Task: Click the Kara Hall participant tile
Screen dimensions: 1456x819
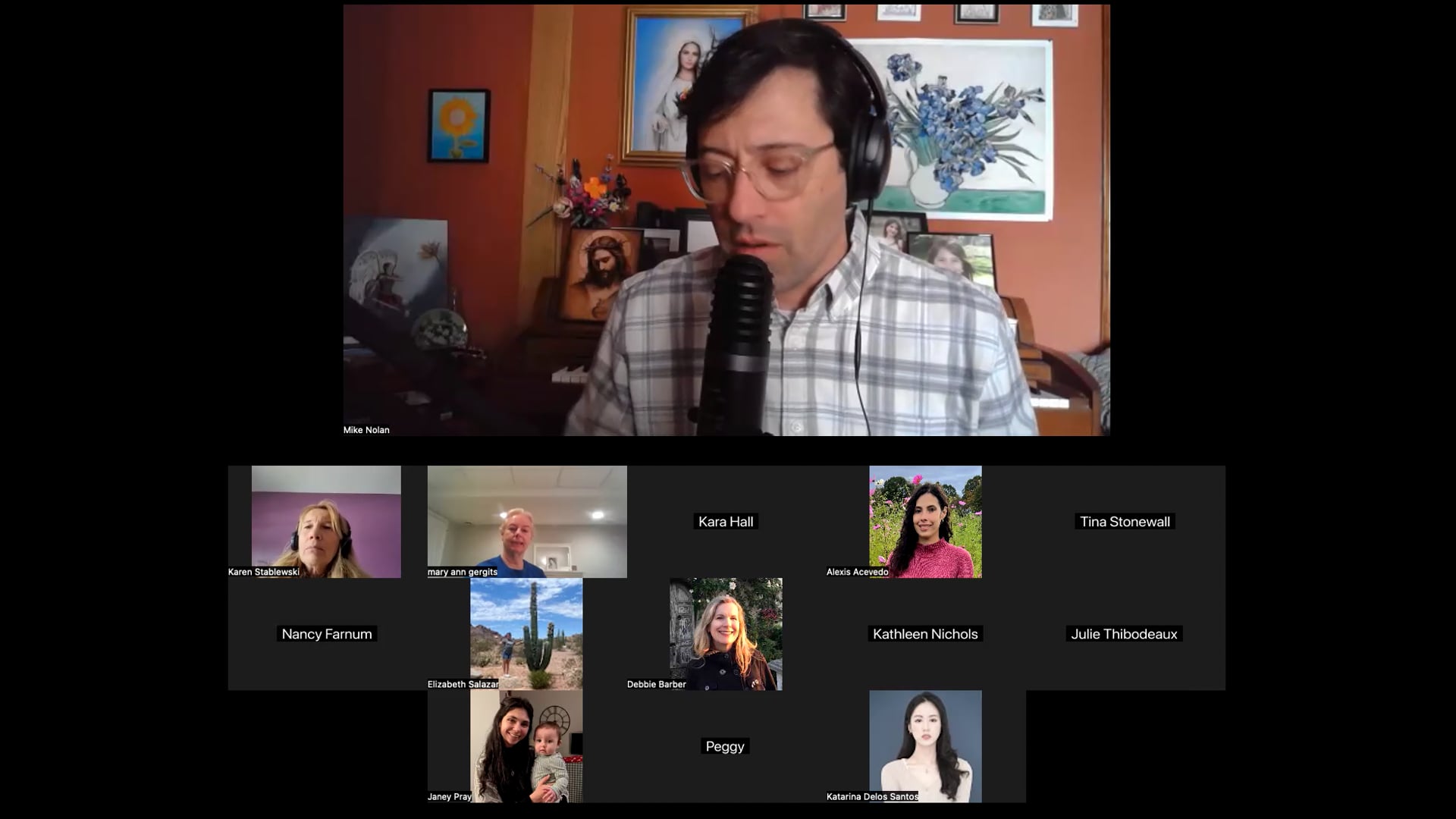Action: coord(726,522)
